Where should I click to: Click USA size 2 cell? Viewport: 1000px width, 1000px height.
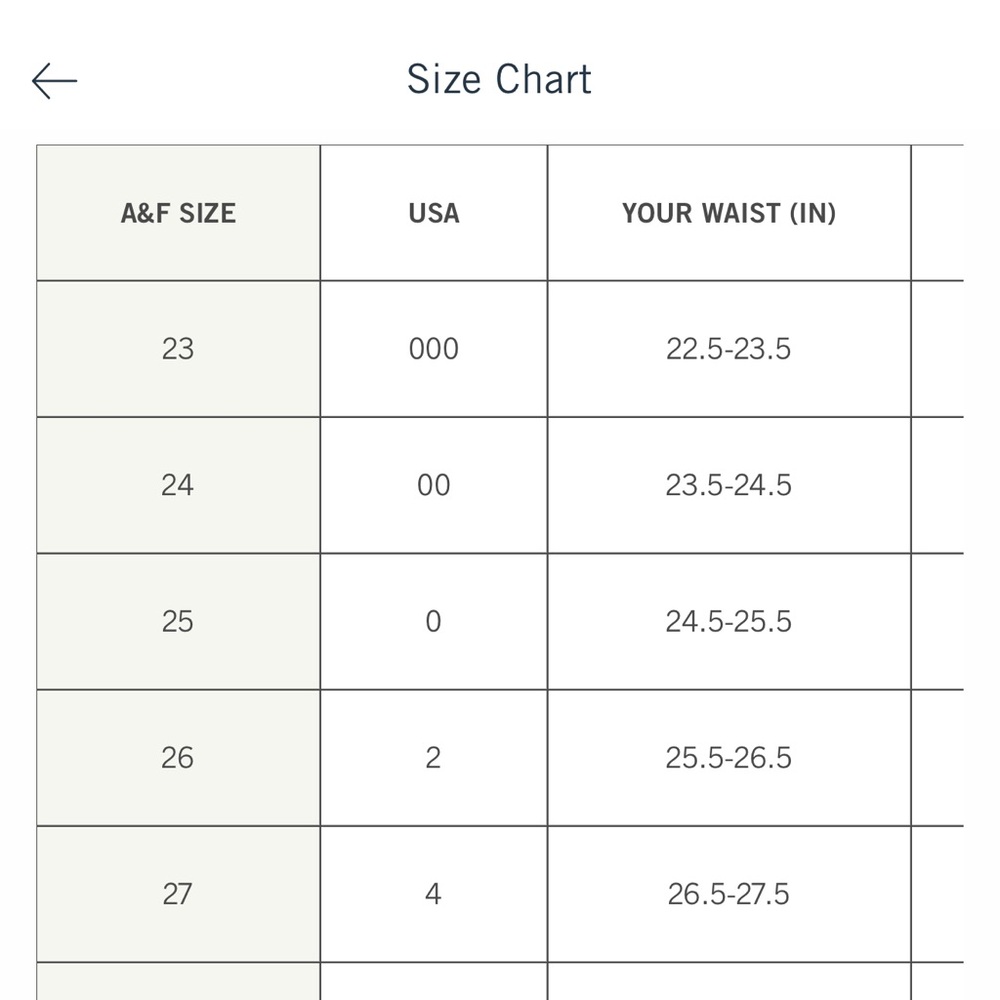(434, 758)
